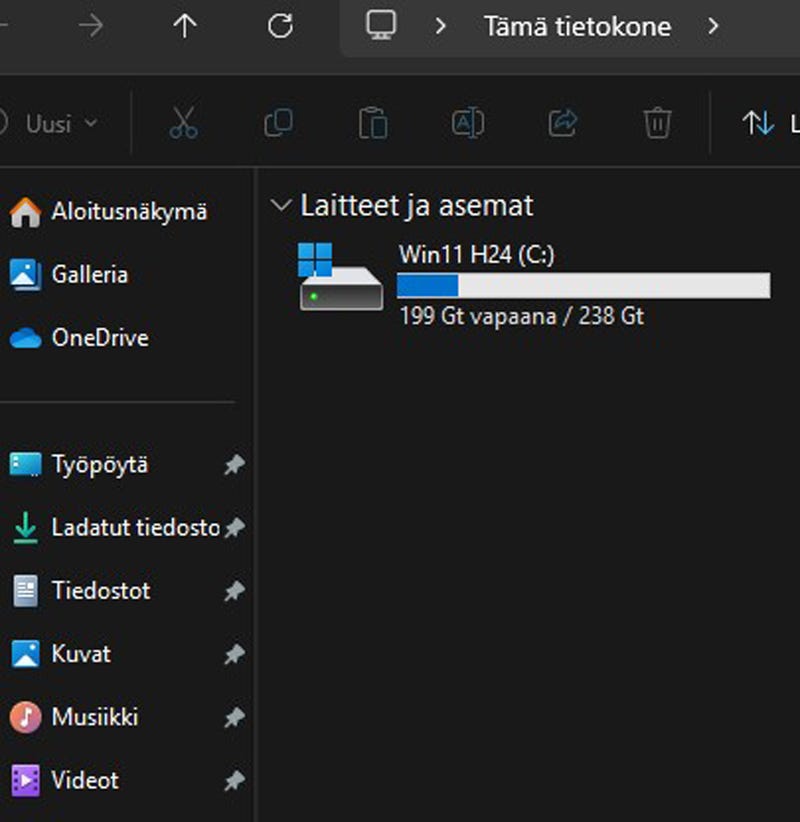Click the Copy icon in toolbar
The image size is (800, 822).
[277, 123]
